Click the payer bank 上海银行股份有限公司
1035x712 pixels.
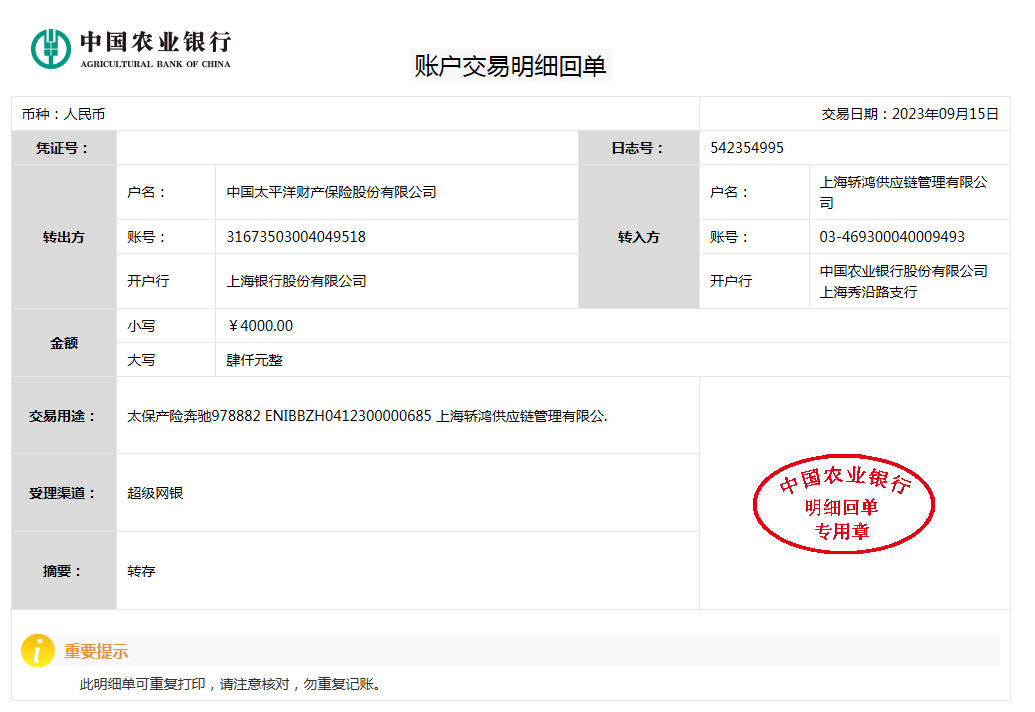(x=296, y=281)
